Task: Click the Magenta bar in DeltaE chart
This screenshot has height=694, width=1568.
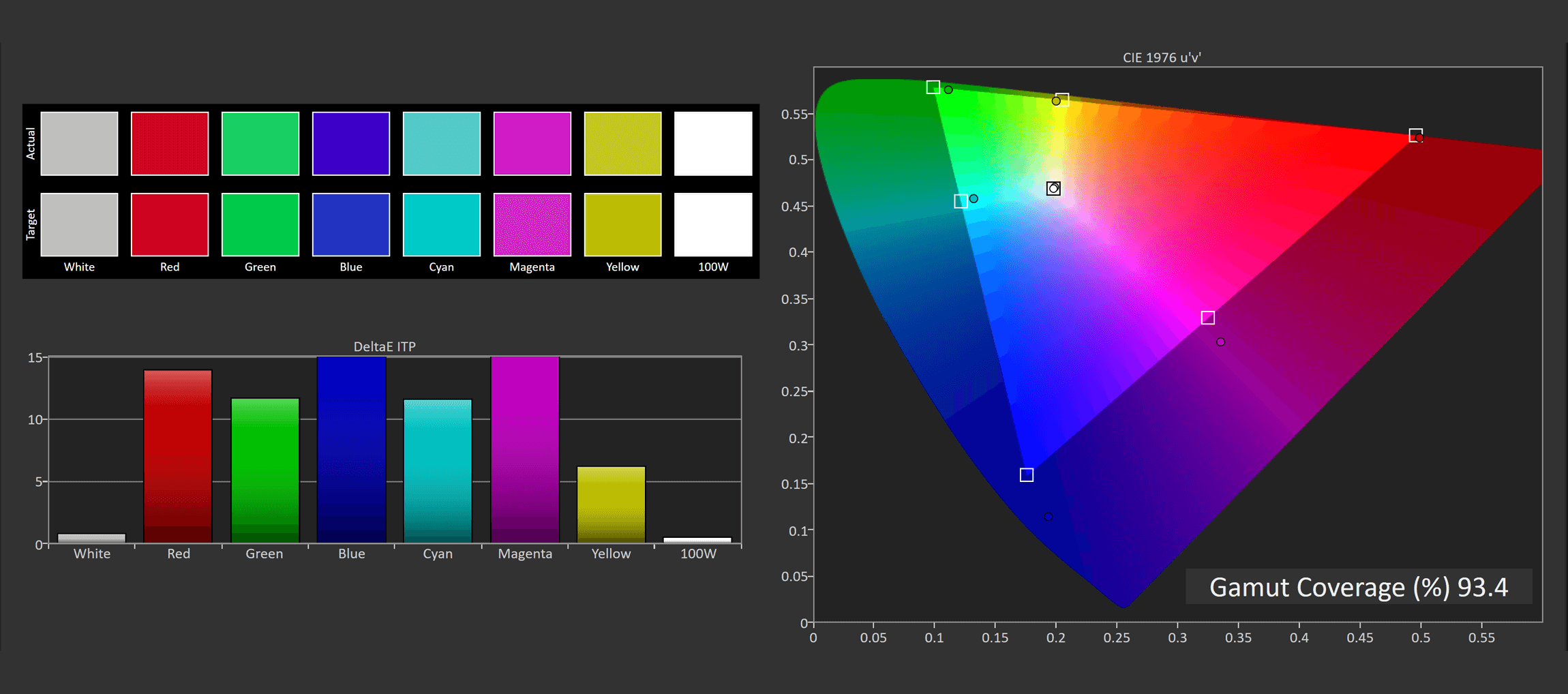Action: tap(525, 450)
